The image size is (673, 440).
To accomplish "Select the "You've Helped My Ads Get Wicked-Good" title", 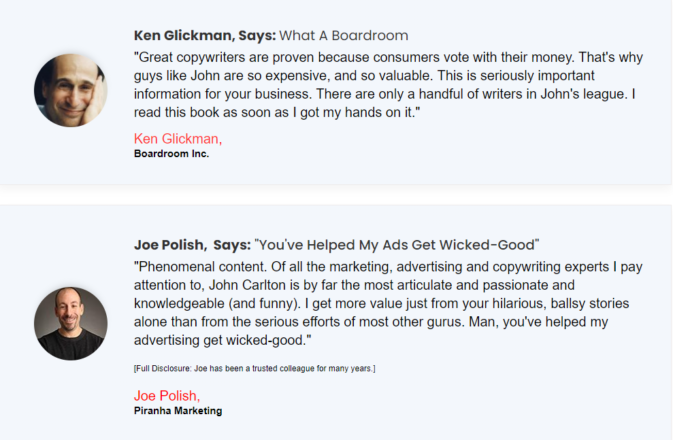I will pos(397,244).
